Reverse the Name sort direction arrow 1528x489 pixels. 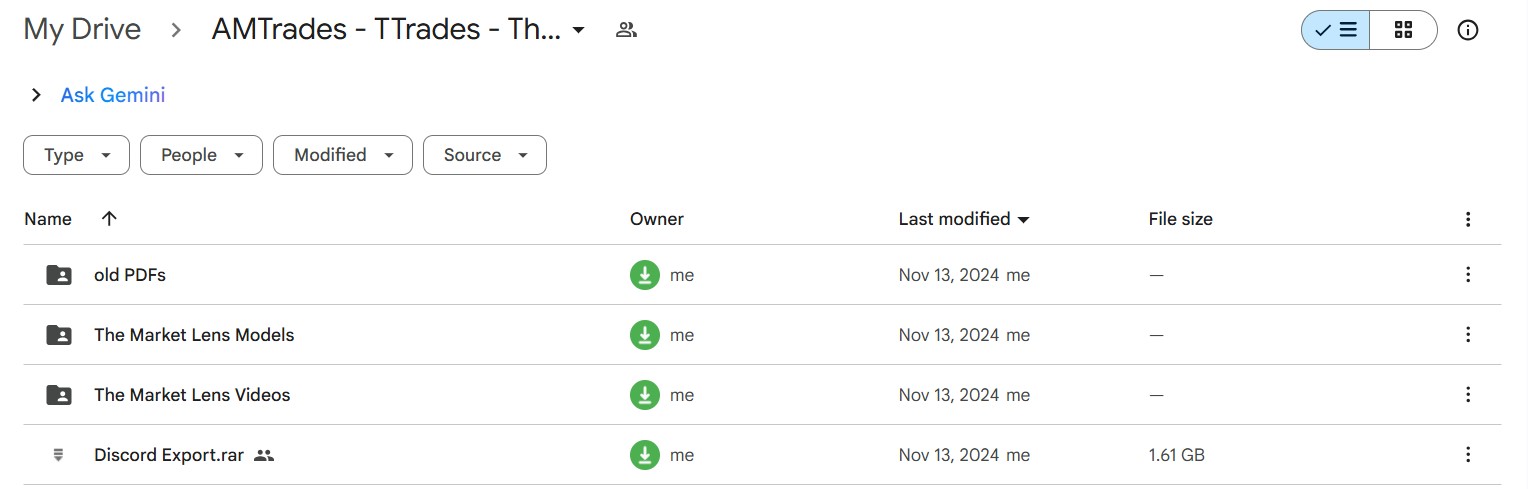(x=109, y=219)
